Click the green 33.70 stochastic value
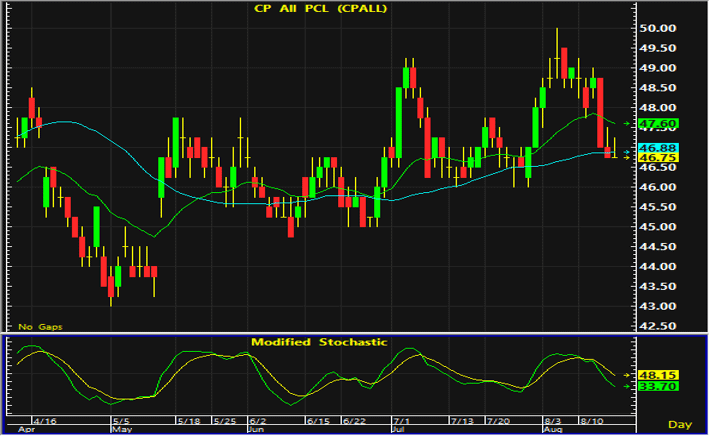Image resolution: width=710 pixels, height=436 pixels. point(658,386)
